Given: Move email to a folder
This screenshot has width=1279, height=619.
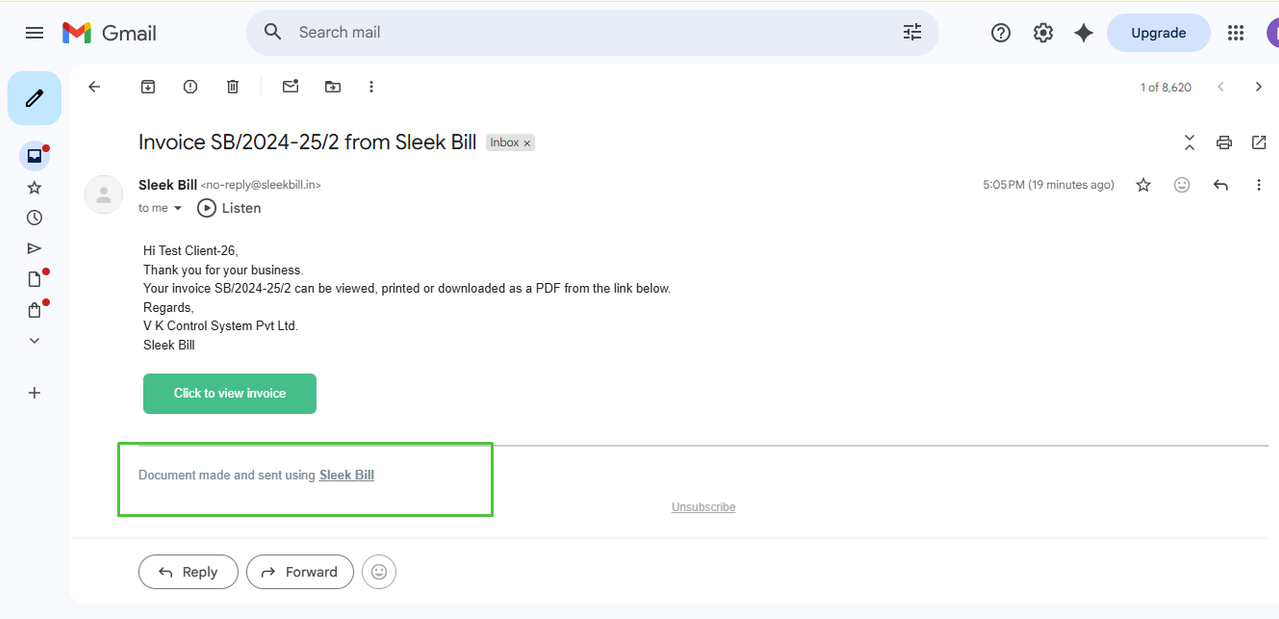Looking at the screenshot, I should [333, 87].
